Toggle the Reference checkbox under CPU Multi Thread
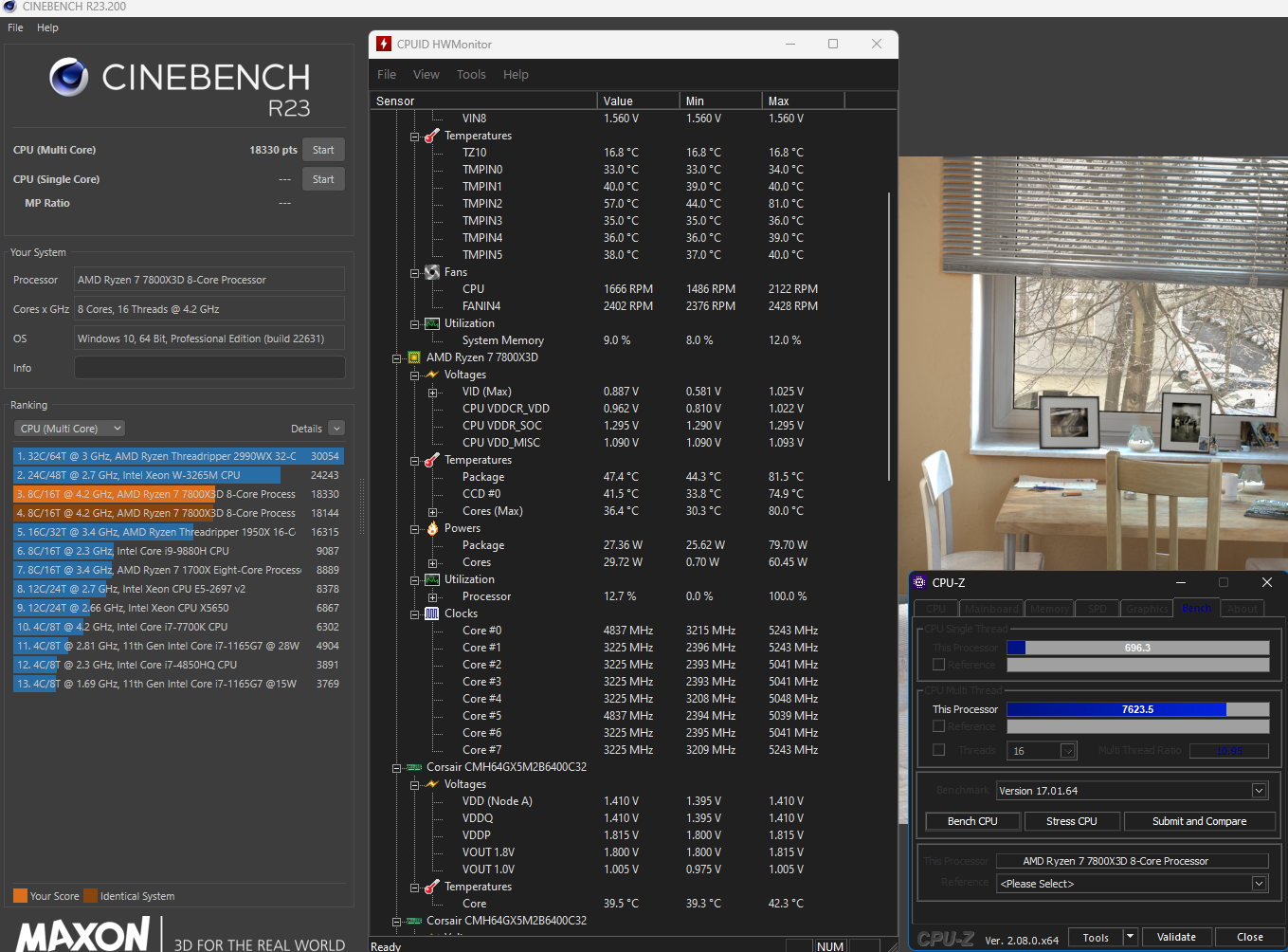1288x952 pixels. click(x=939, y=726)
